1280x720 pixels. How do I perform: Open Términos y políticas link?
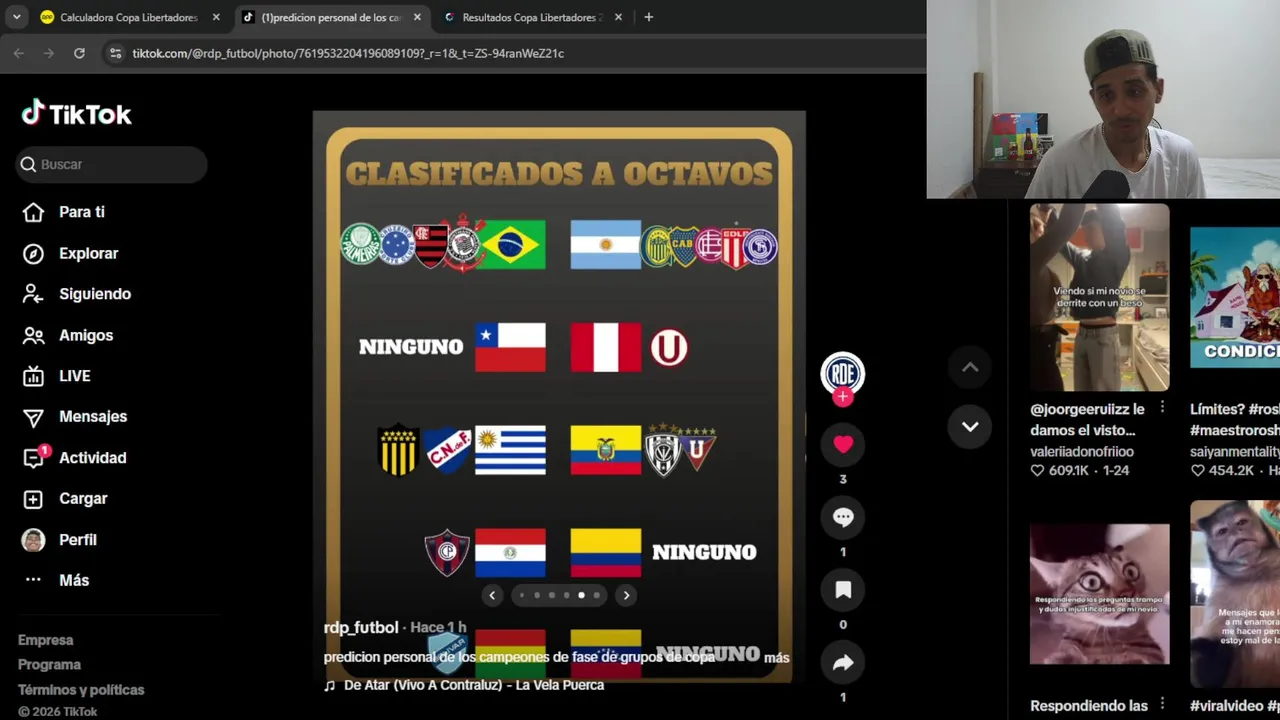(81, 690)
